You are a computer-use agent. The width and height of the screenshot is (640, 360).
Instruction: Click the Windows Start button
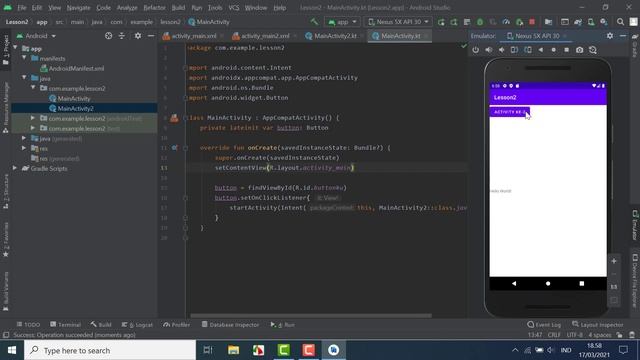[12, 350]
